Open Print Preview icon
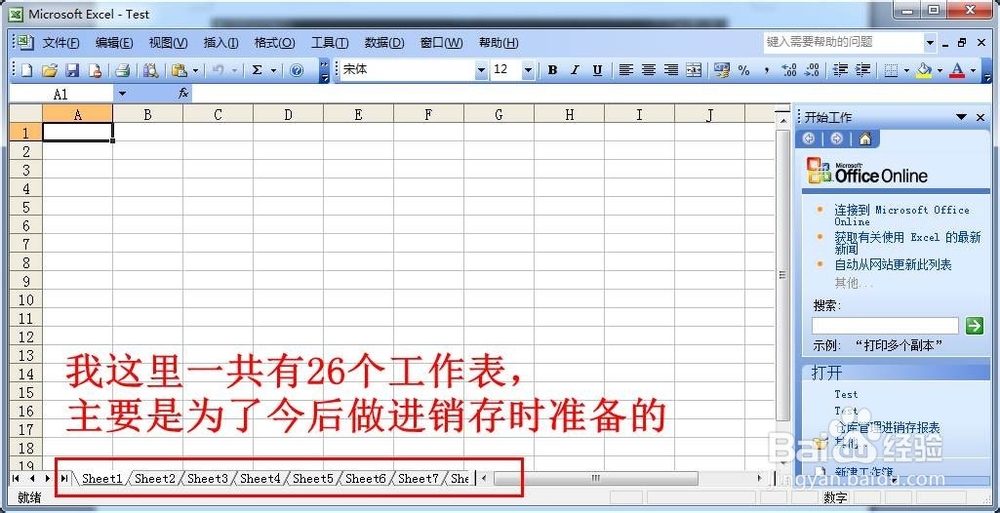Viewport: 1000px width, 513px height. point(151,70)
